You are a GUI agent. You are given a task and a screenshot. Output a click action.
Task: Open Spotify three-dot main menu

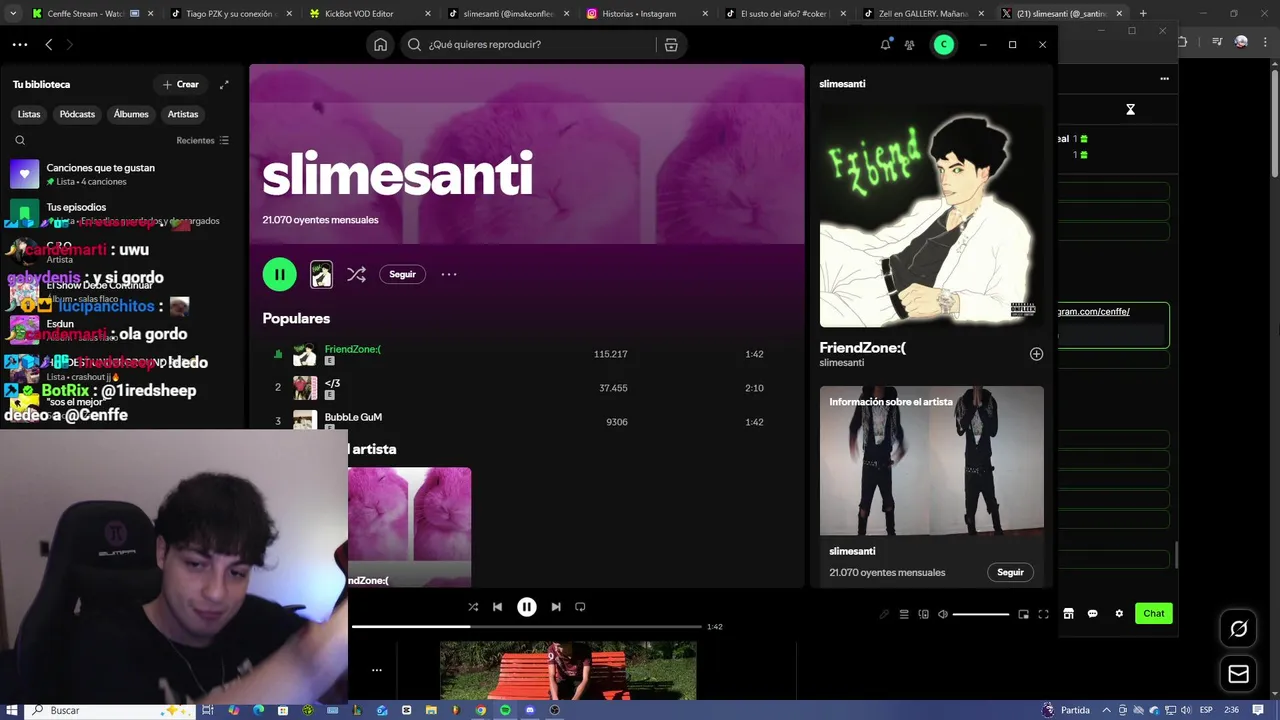[x=20, y=44]
